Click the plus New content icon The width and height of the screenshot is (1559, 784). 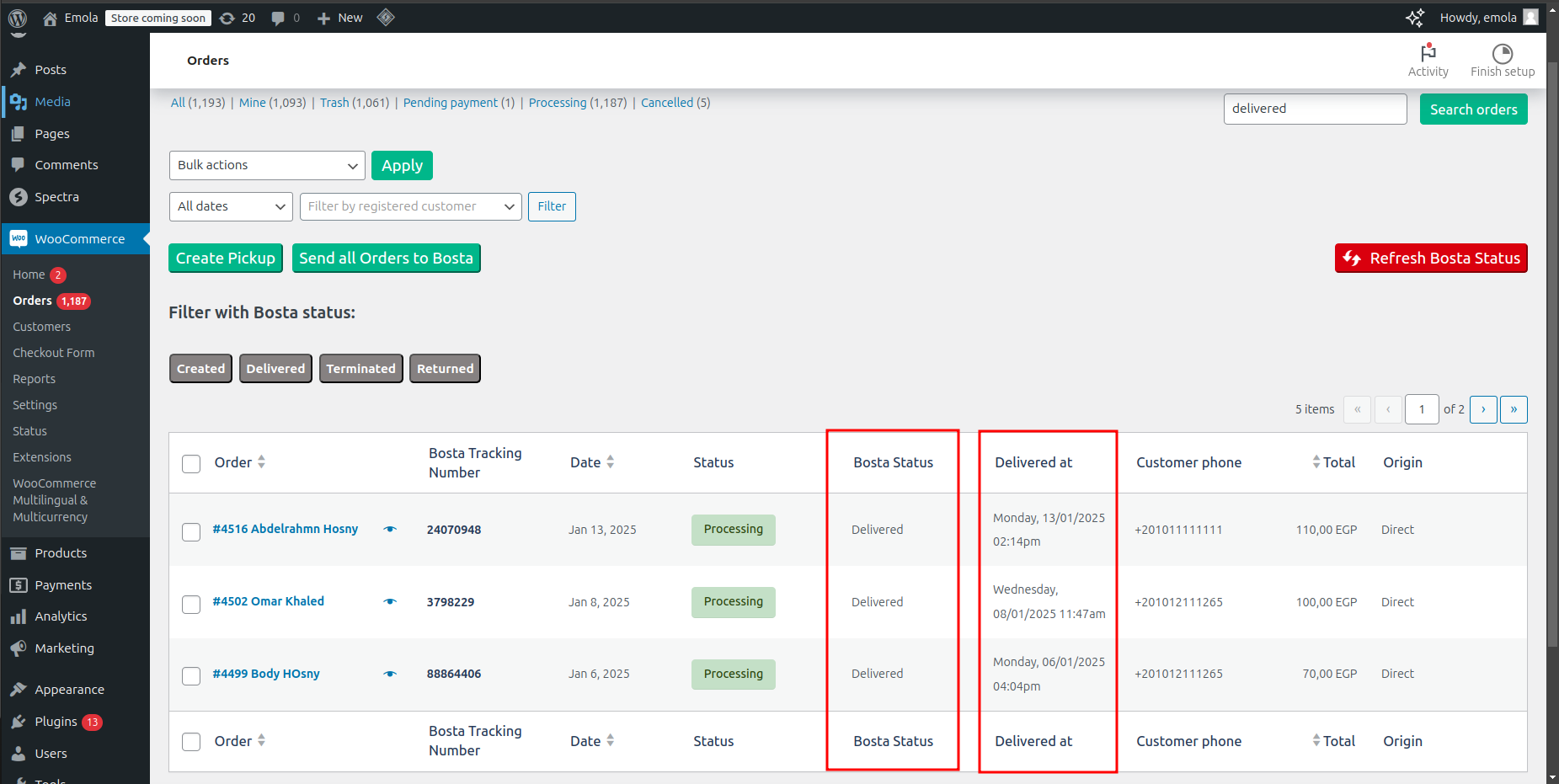point(323,18)
